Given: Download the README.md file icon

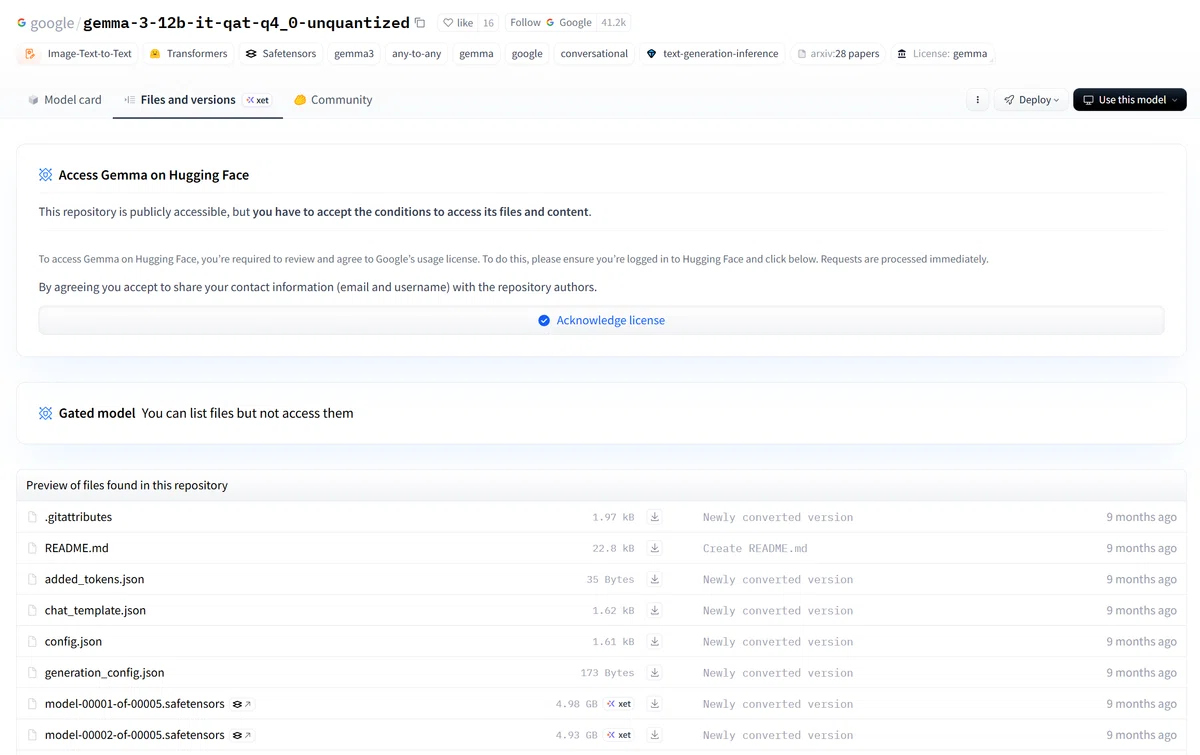Looking at the screenshot, I should pyautogui.click(x=654, y=548).
